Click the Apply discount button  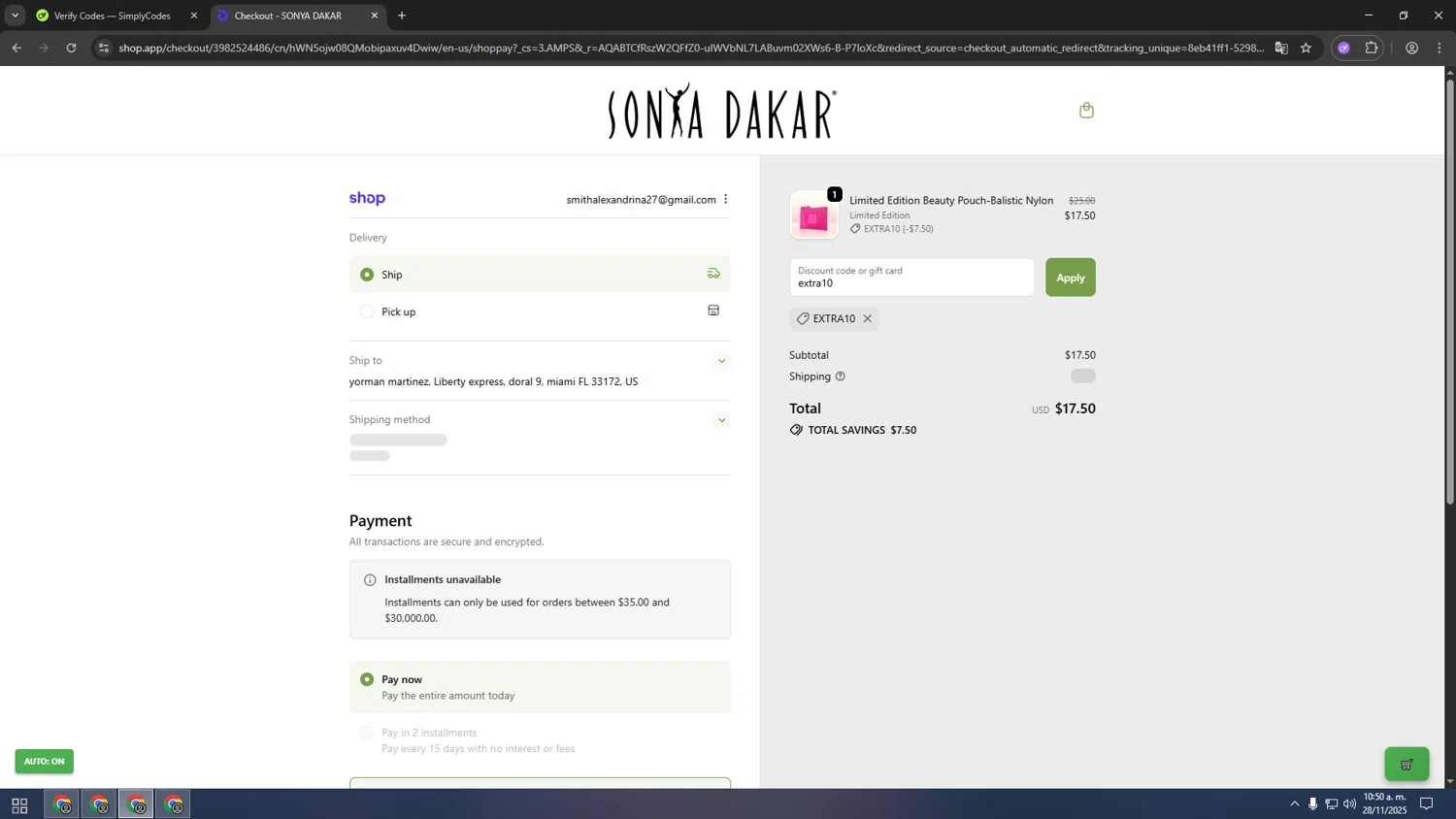pyautogui.click(x=1071, y=278)
